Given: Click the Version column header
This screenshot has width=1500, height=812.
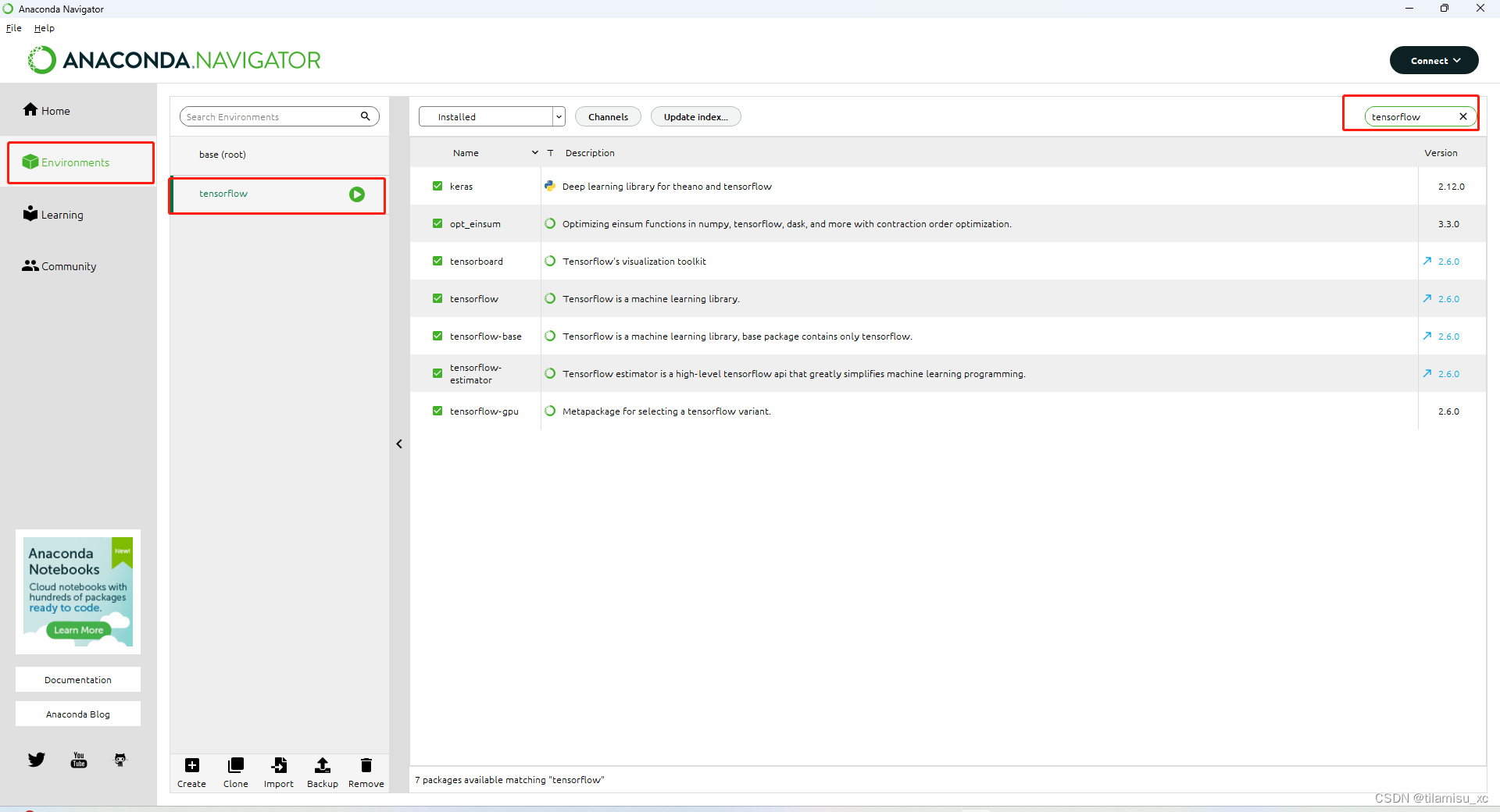Looking at the screenshot, I should point(1441,153).
